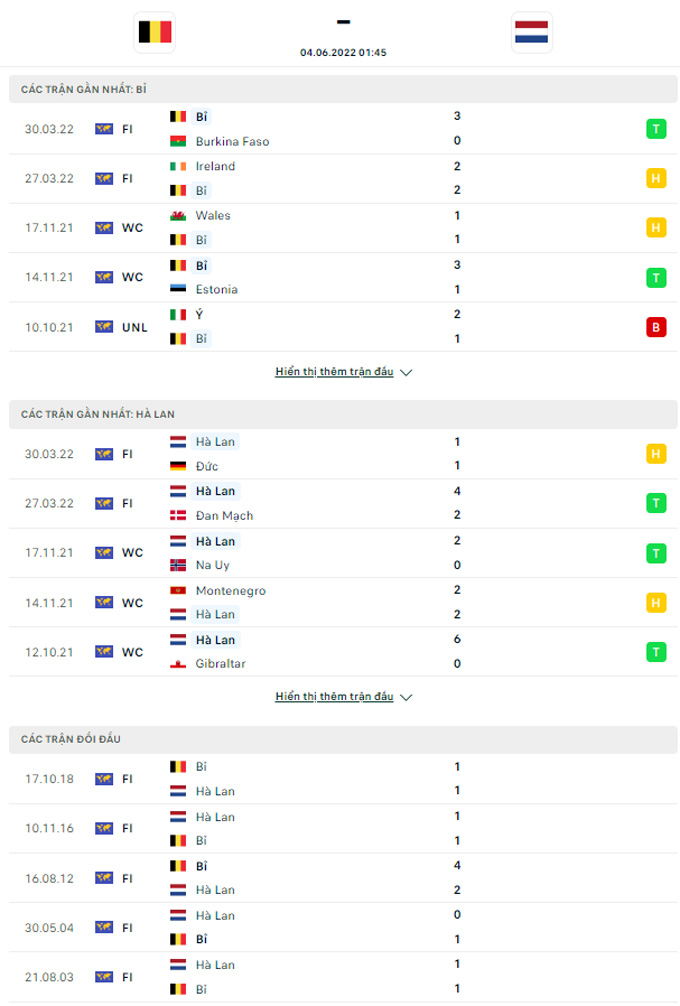Expand more matches under the Bỉ section
680x1006 pixels.
point(334,372)
